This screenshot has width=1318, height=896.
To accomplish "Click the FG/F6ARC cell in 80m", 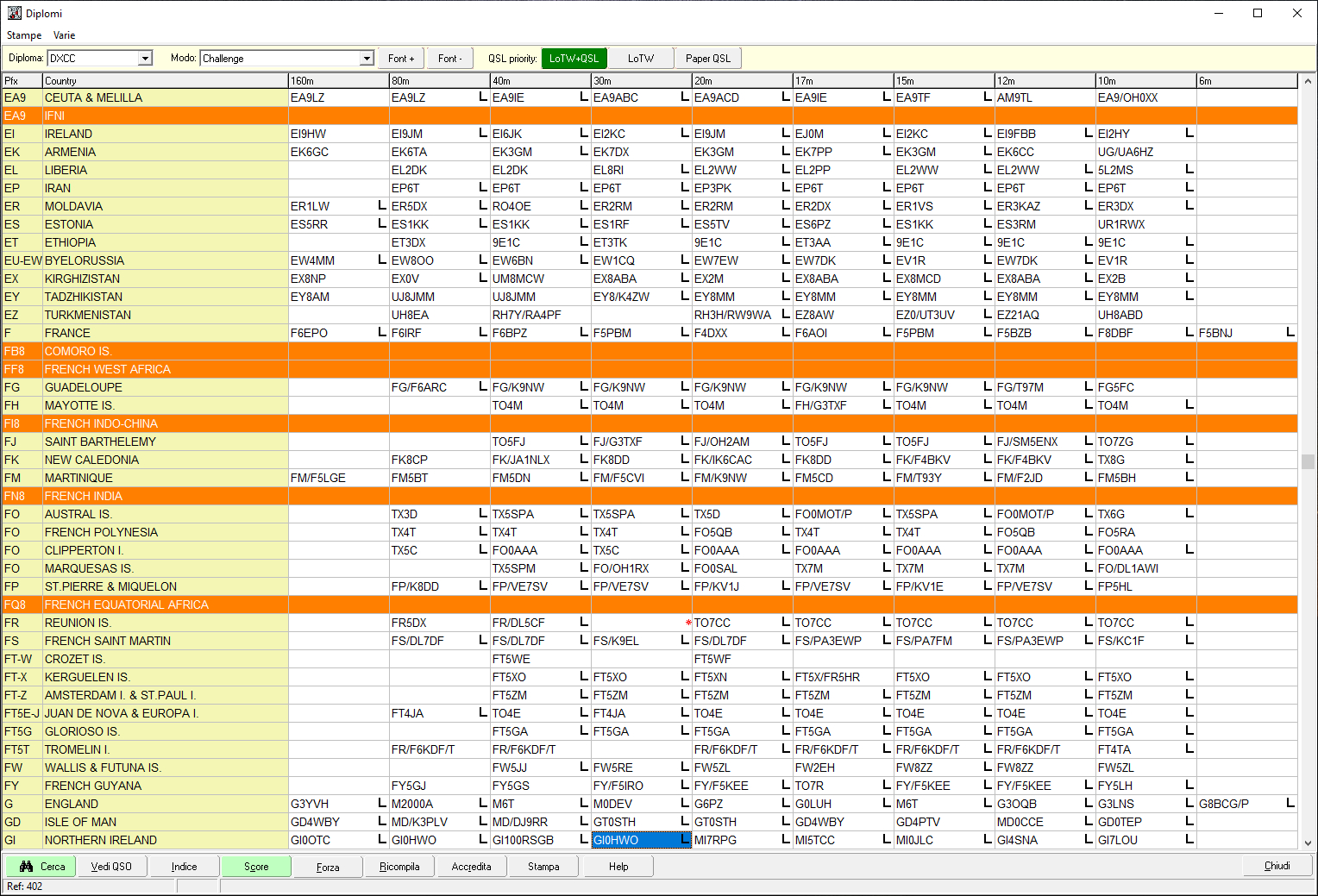I will 439,387.
